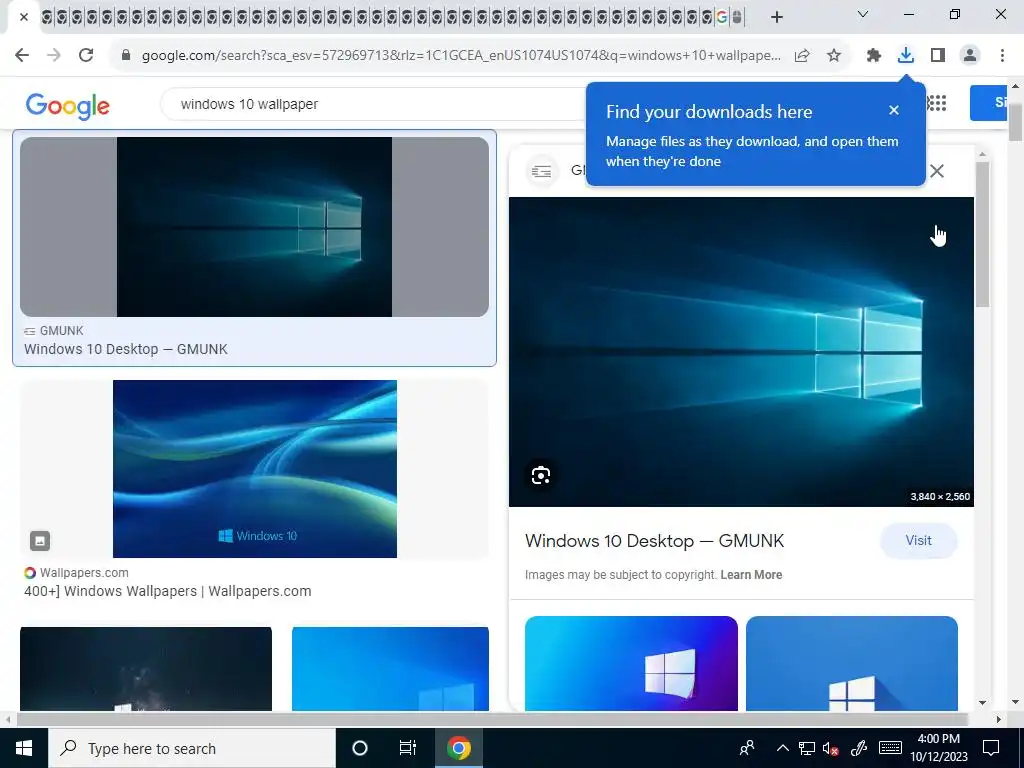Open related image with blue flat logo

pyautogui.click(x=852, y=663)
